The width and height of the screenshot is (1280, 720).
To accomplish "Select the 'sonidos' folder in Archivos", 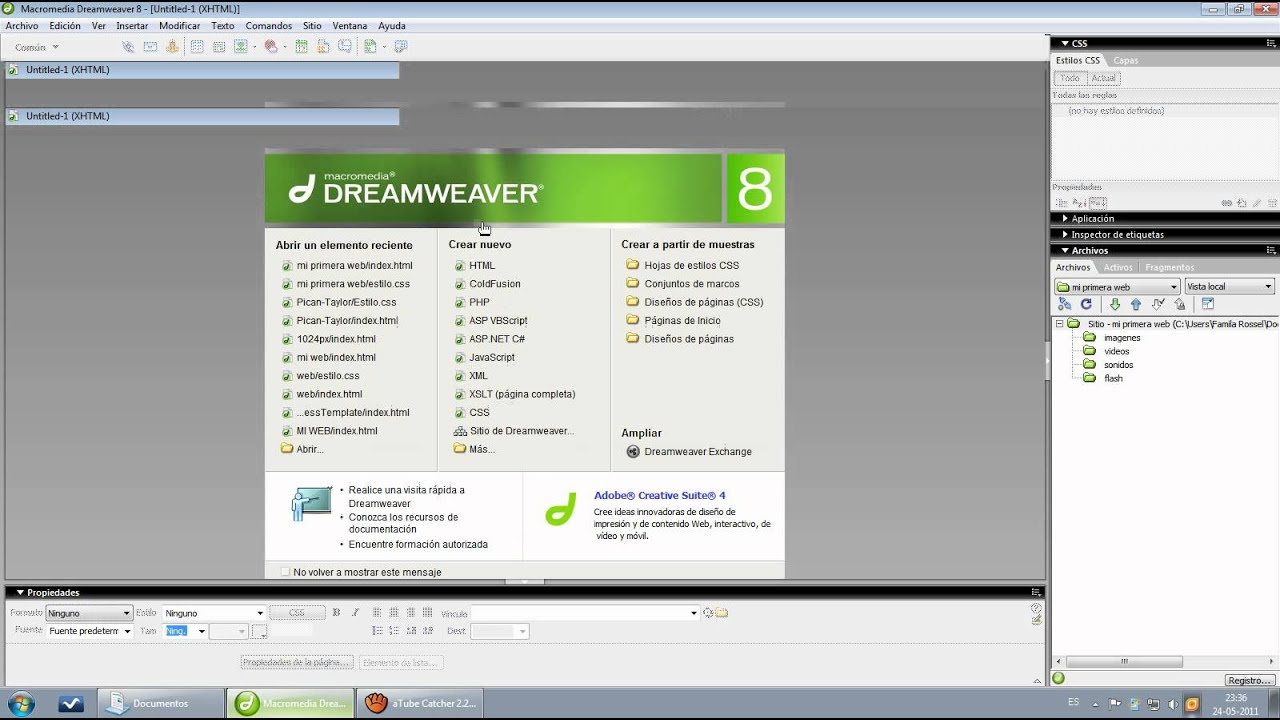I will pyautogui.click(x=1118, y=365).
